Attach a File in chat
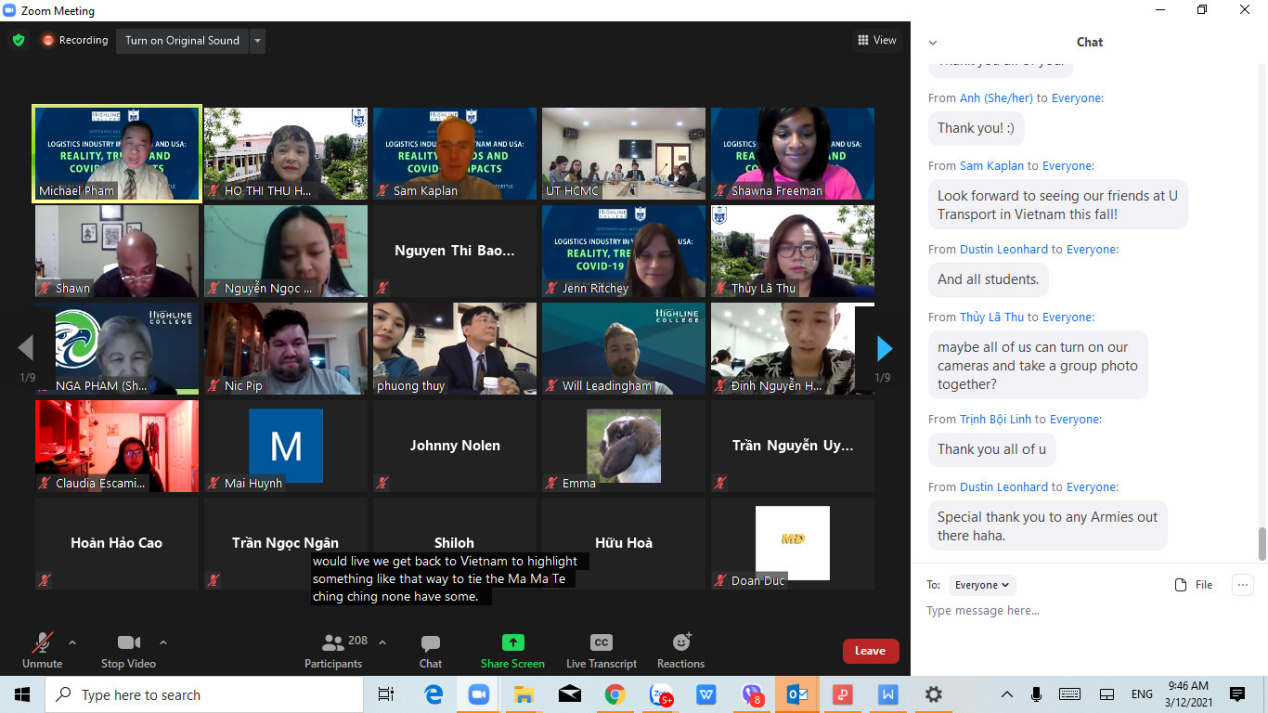The height and width of the screenshot is (713, 1268). click(x=1193, y=585)
